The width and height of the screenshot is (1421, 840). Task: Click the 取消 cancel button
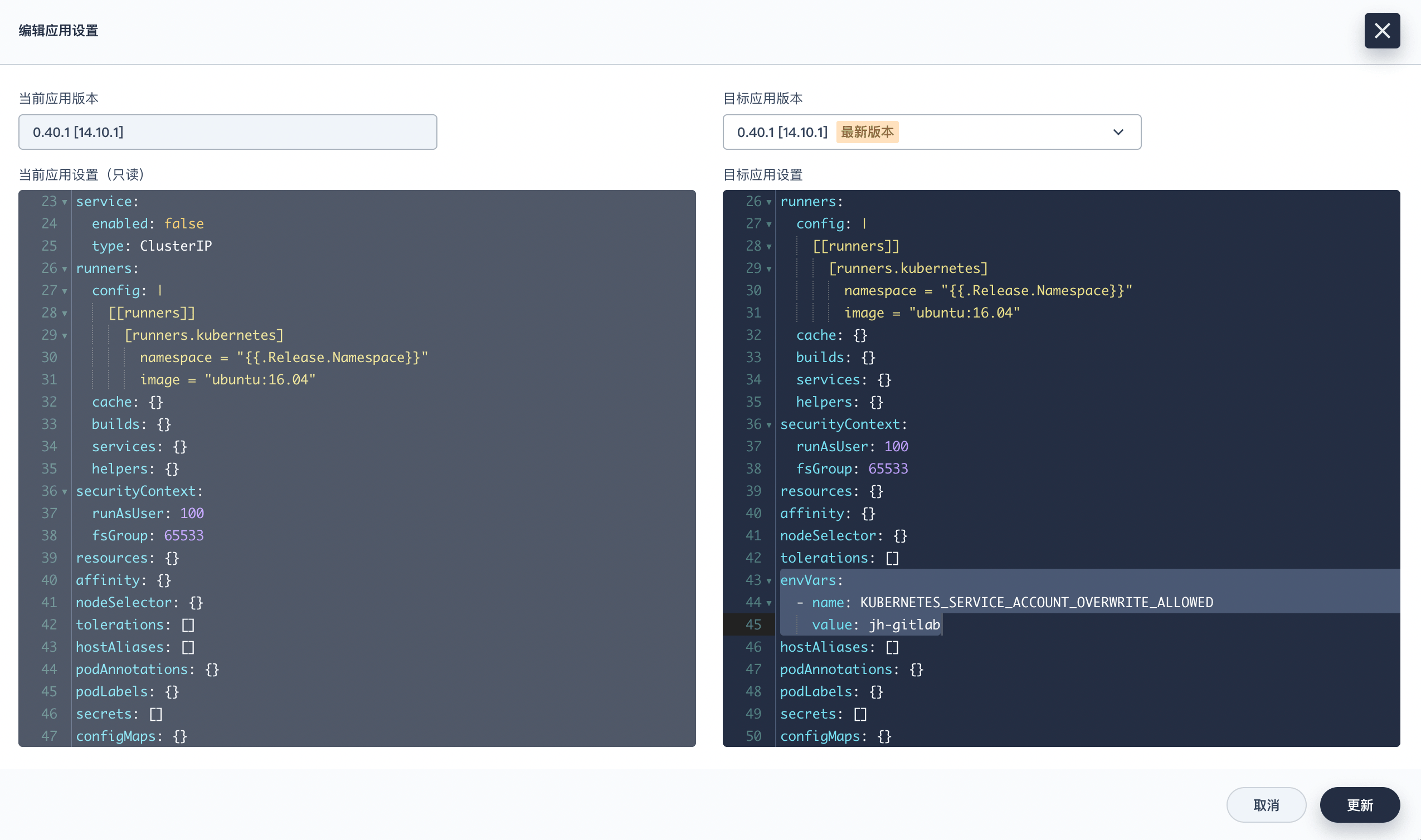[x=1266, y=804]
